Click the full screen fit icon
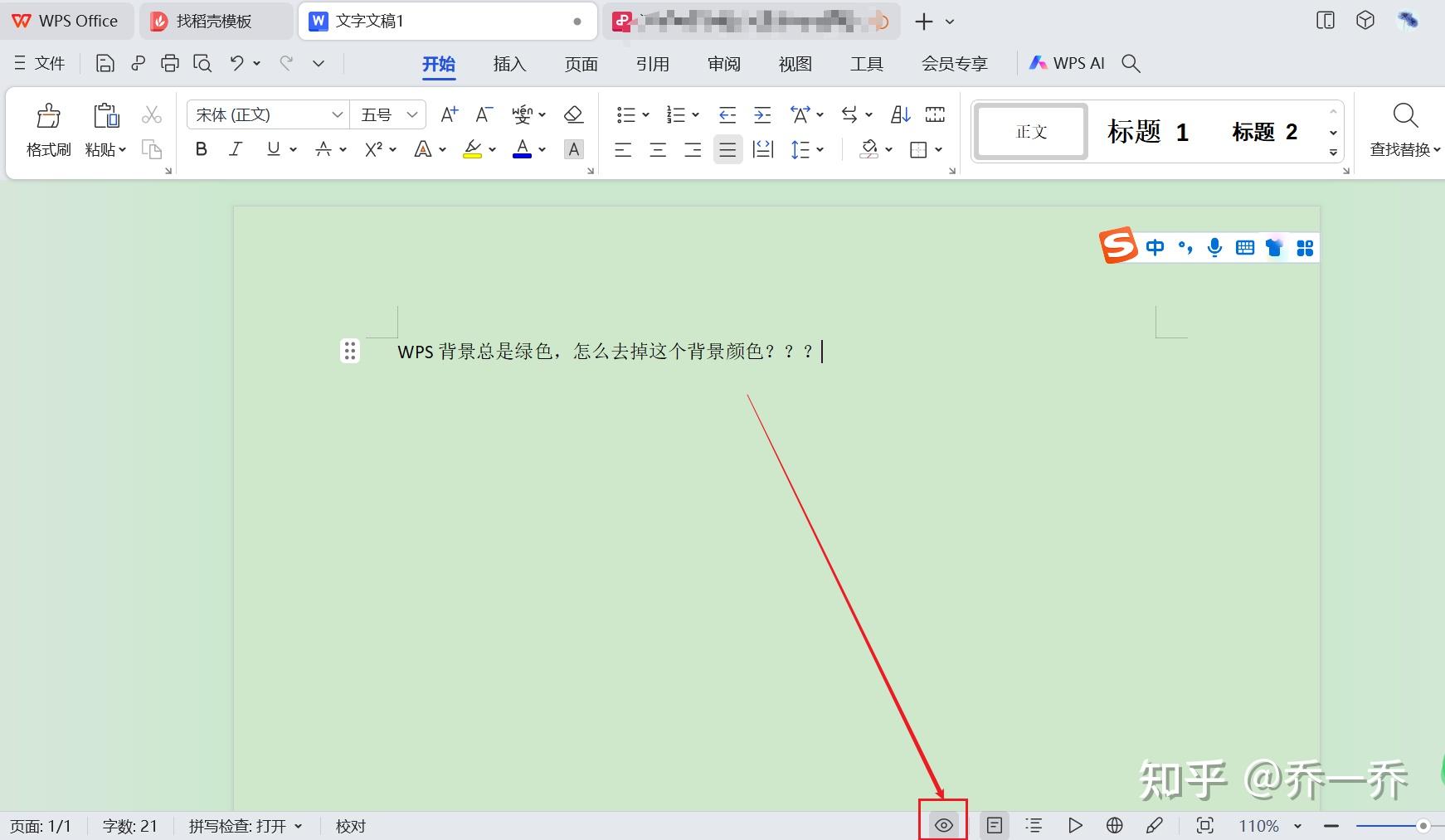This screenshot has width=1445, height=840. click(1204, 825)
